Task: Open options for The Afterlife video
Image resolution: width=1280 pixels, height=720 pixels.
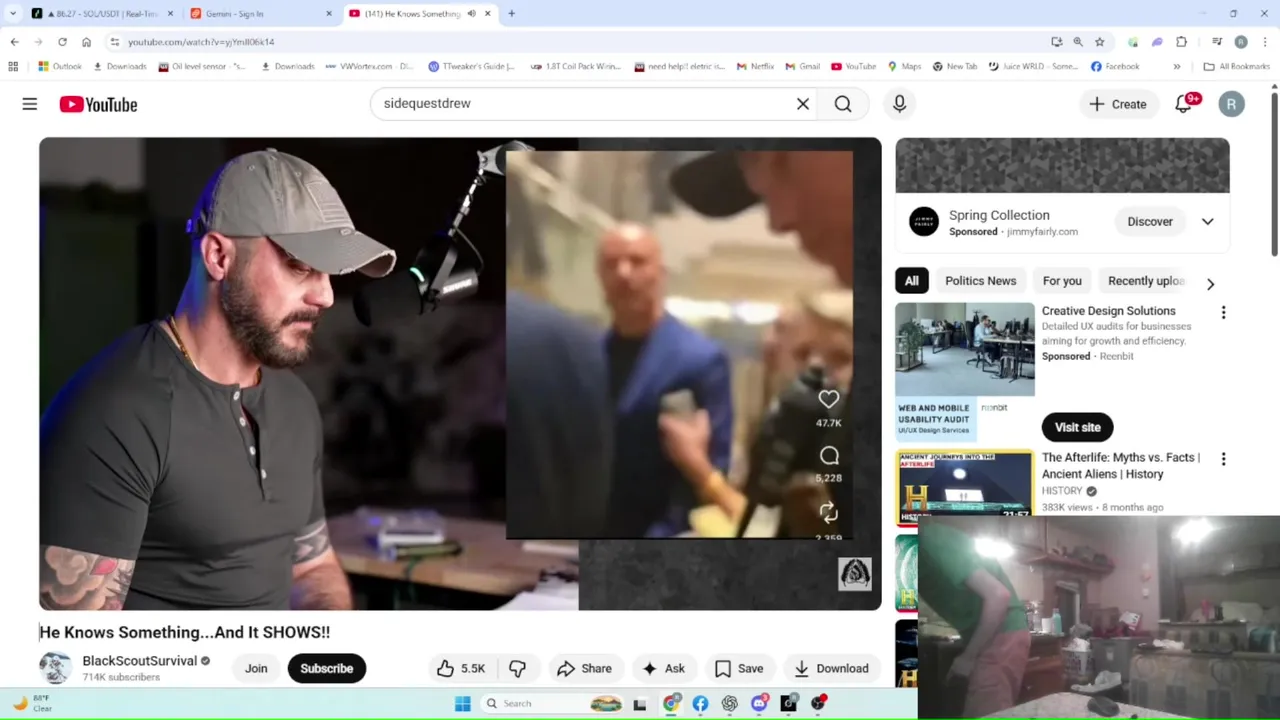Action: click(x=1223, y=459)
